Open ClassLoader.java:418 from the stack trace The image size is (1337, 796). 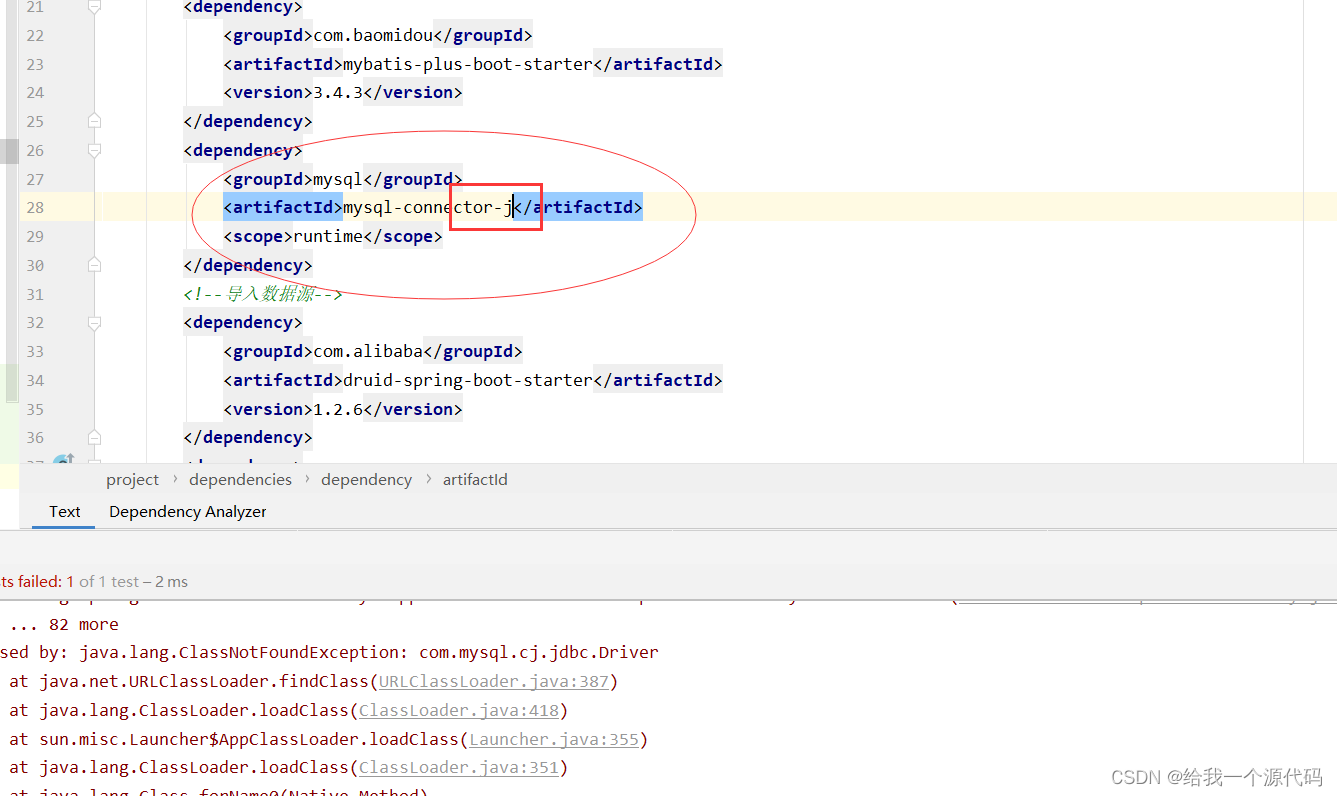[459, 710]
